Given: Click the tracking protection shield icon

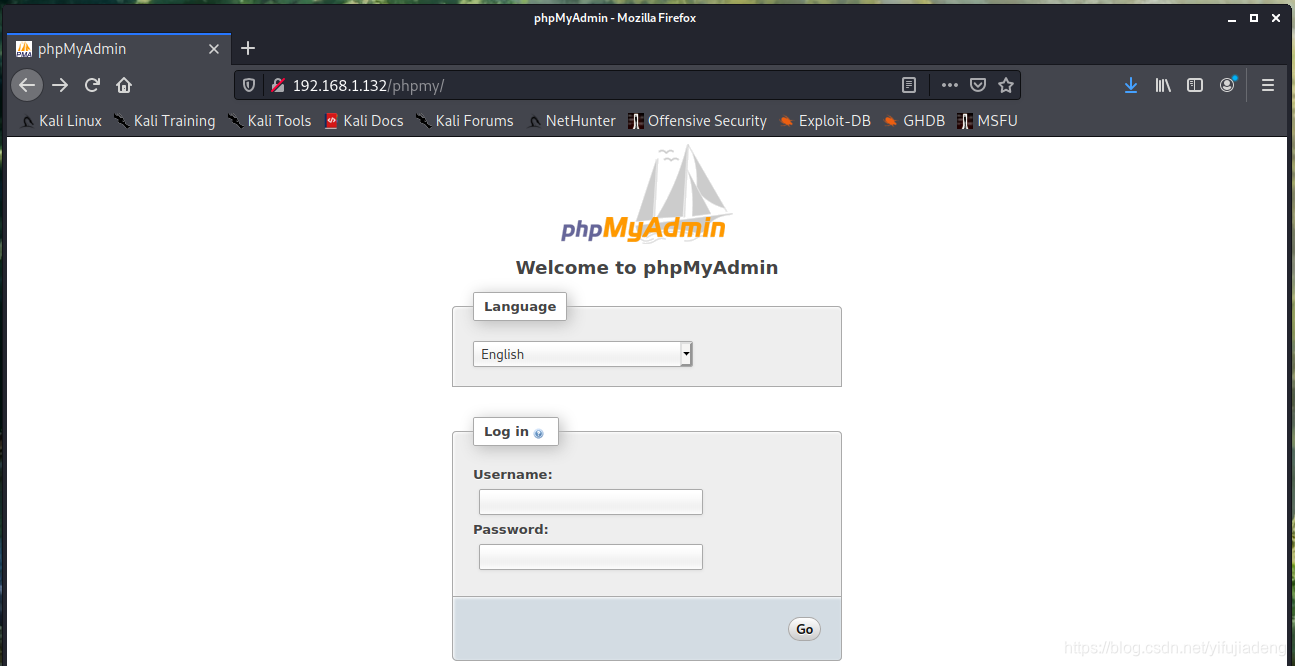Looking at the screenshot, I should point(250,85).
